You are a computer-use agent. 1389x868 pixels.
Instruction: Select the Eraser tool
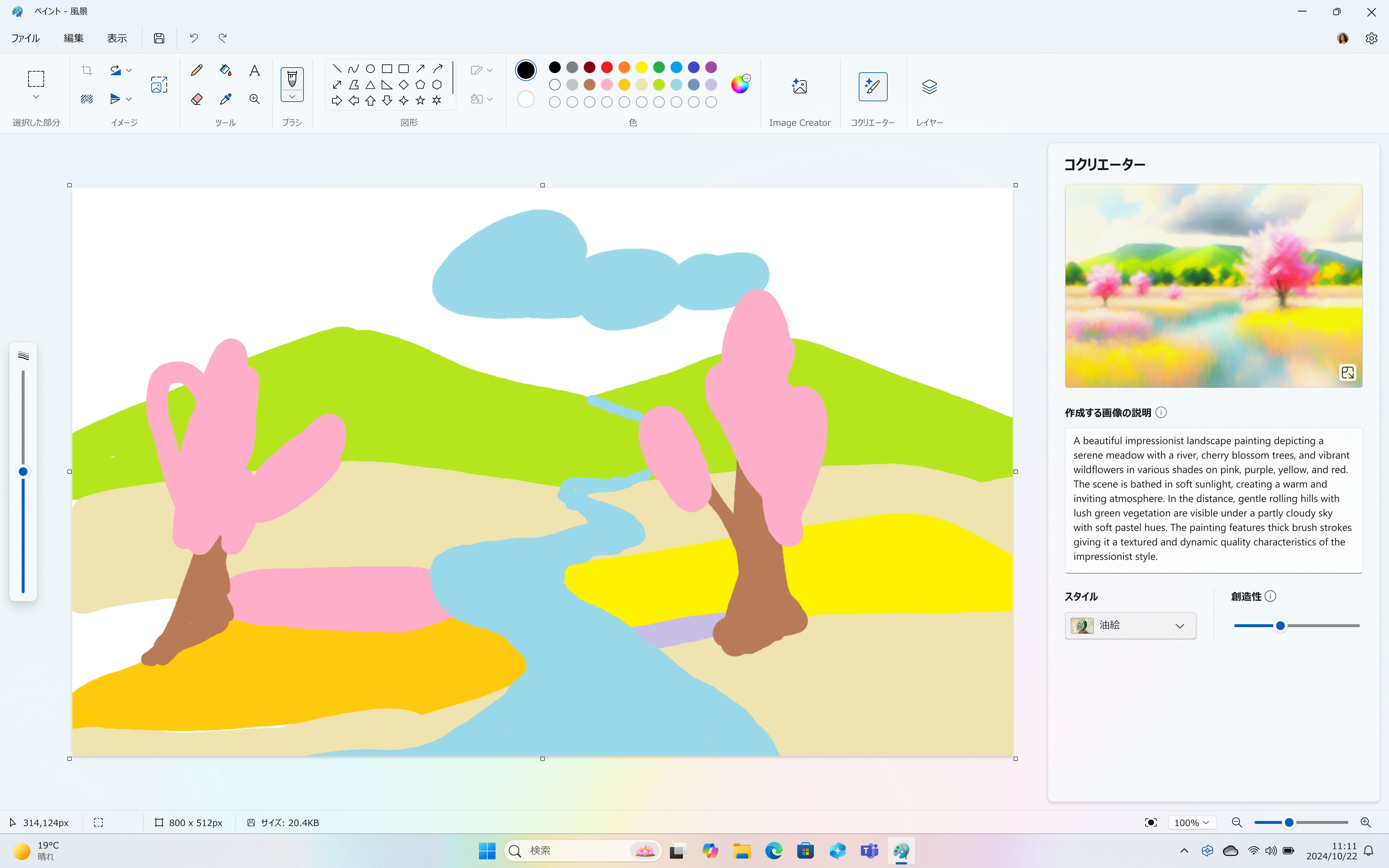tap(196, 99)
